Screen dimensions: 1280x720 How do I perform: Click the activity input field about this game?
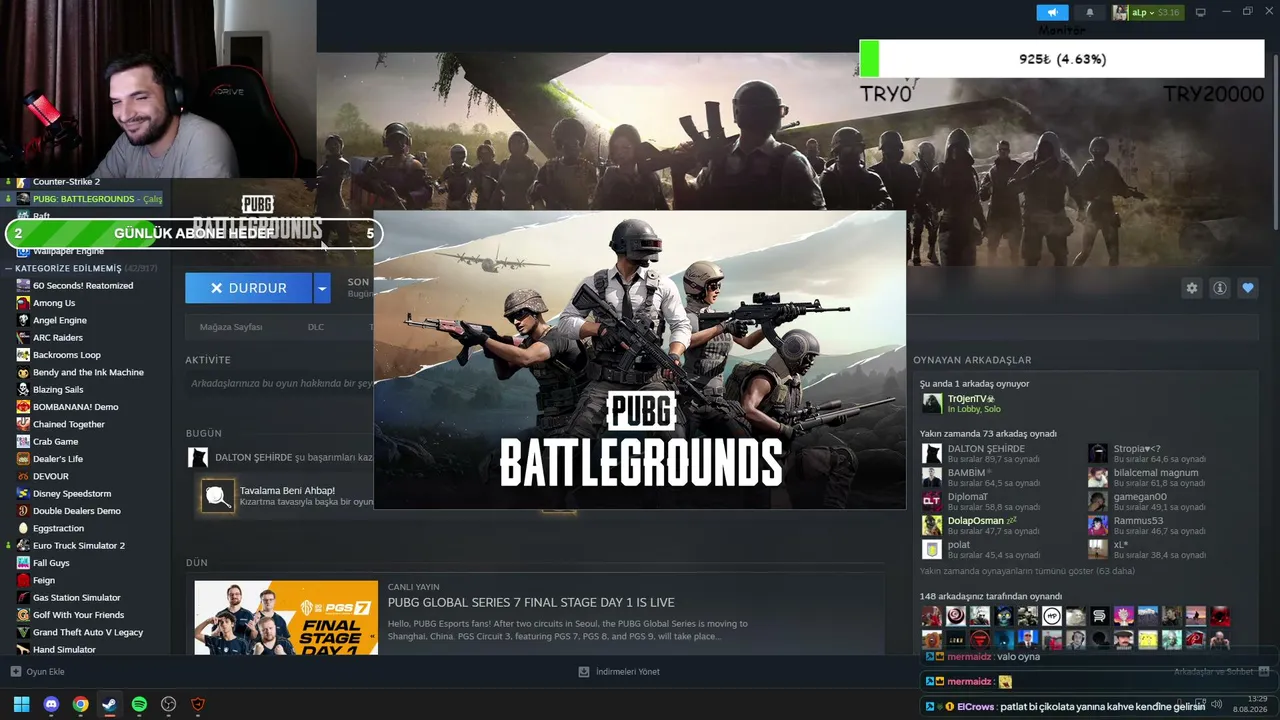(x=280, y=383)
